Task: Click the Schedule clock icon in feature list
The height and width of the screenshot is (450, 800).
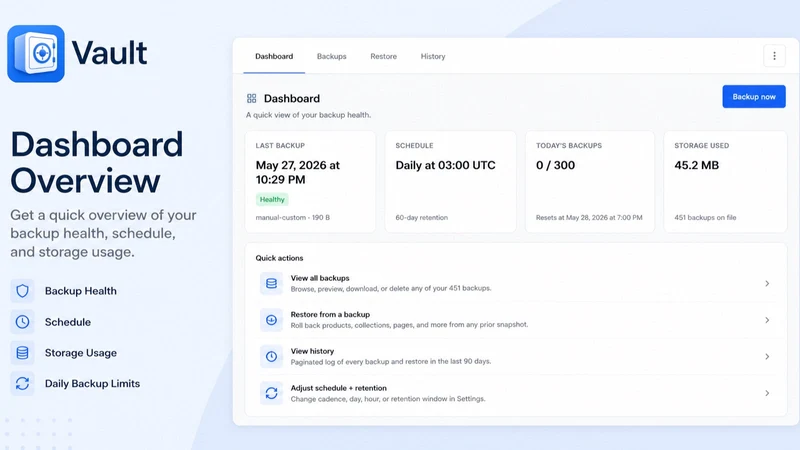Action: point(22,322)
